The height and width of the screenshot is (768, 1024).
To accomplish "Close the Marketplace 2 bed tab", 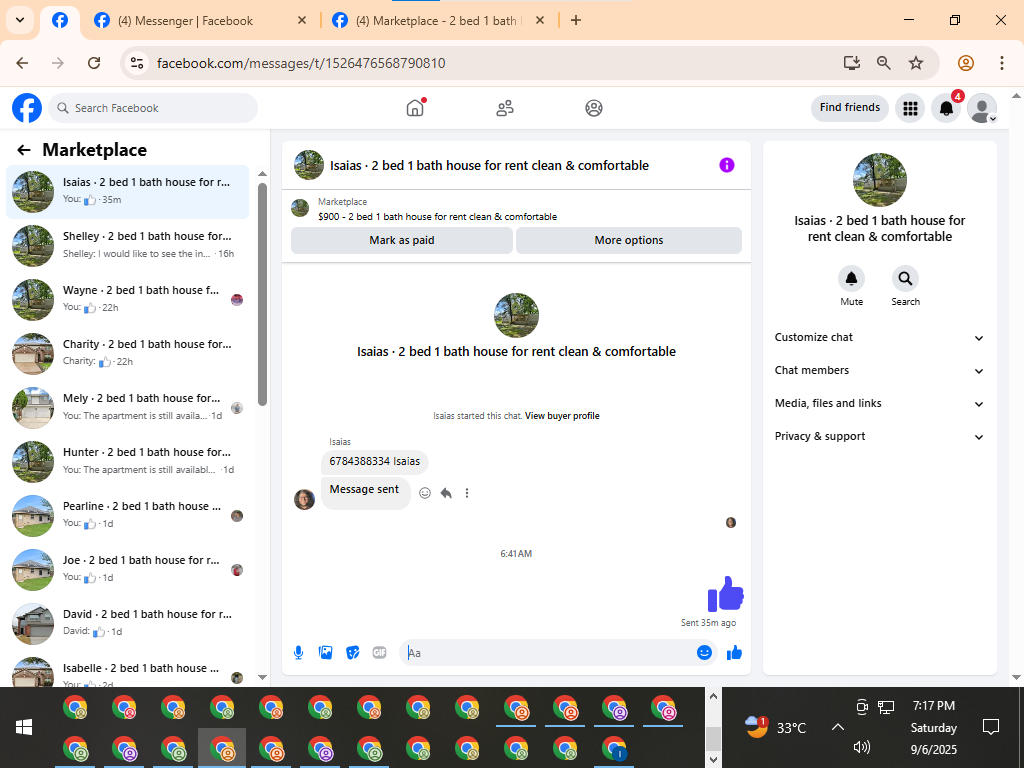I will point(540,20).
